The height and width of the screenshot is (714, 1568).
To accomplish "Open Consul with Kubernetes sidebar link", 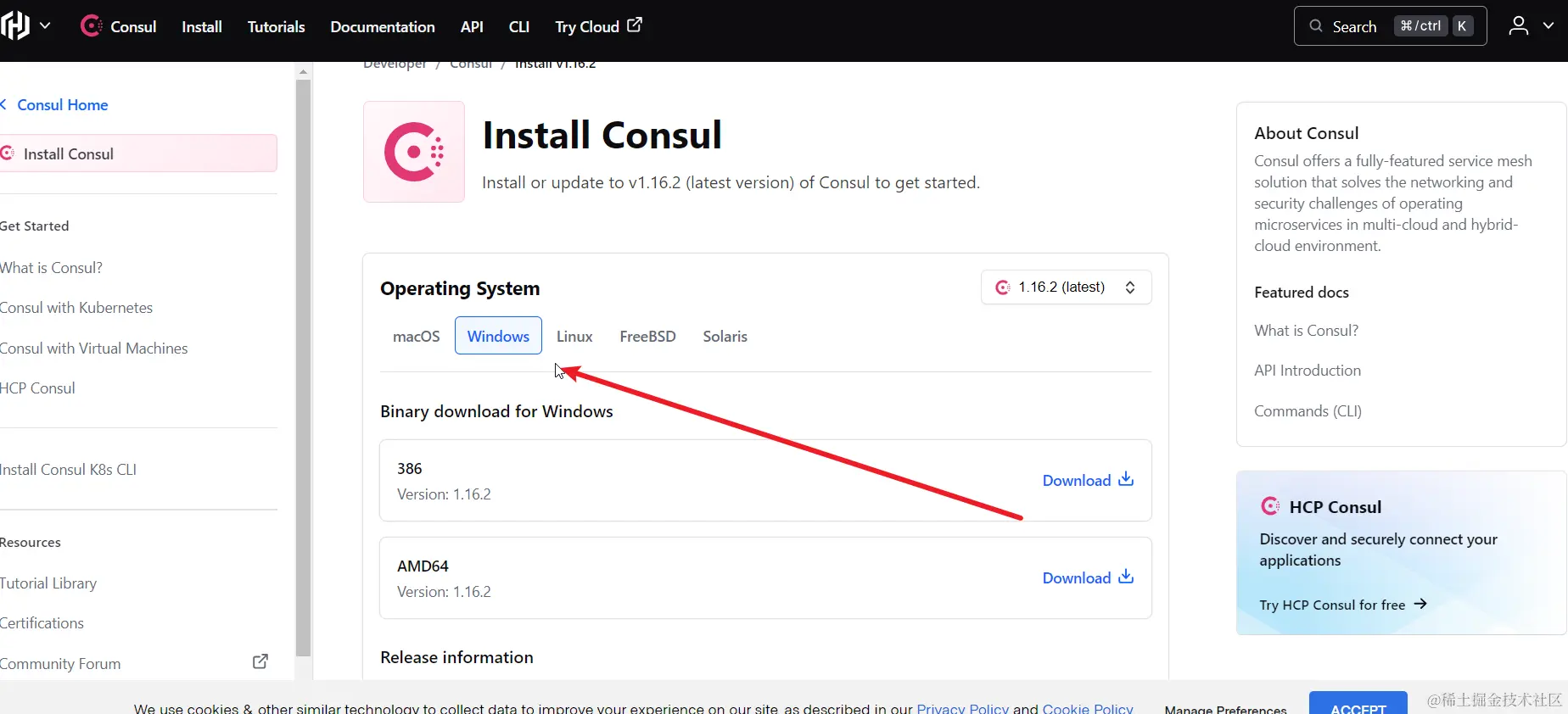I will click(x=76, y=308).
